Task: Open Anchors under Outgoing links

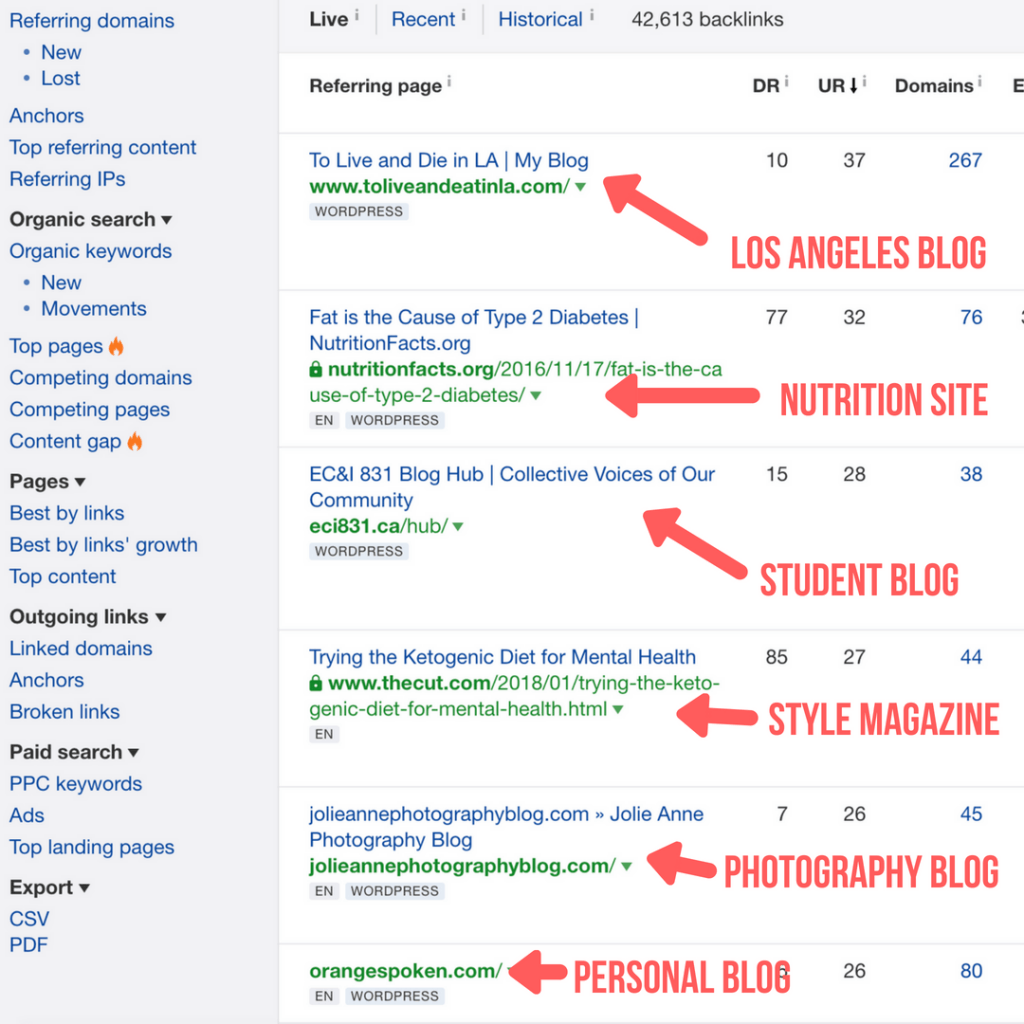Action: (x=46, y=680)
